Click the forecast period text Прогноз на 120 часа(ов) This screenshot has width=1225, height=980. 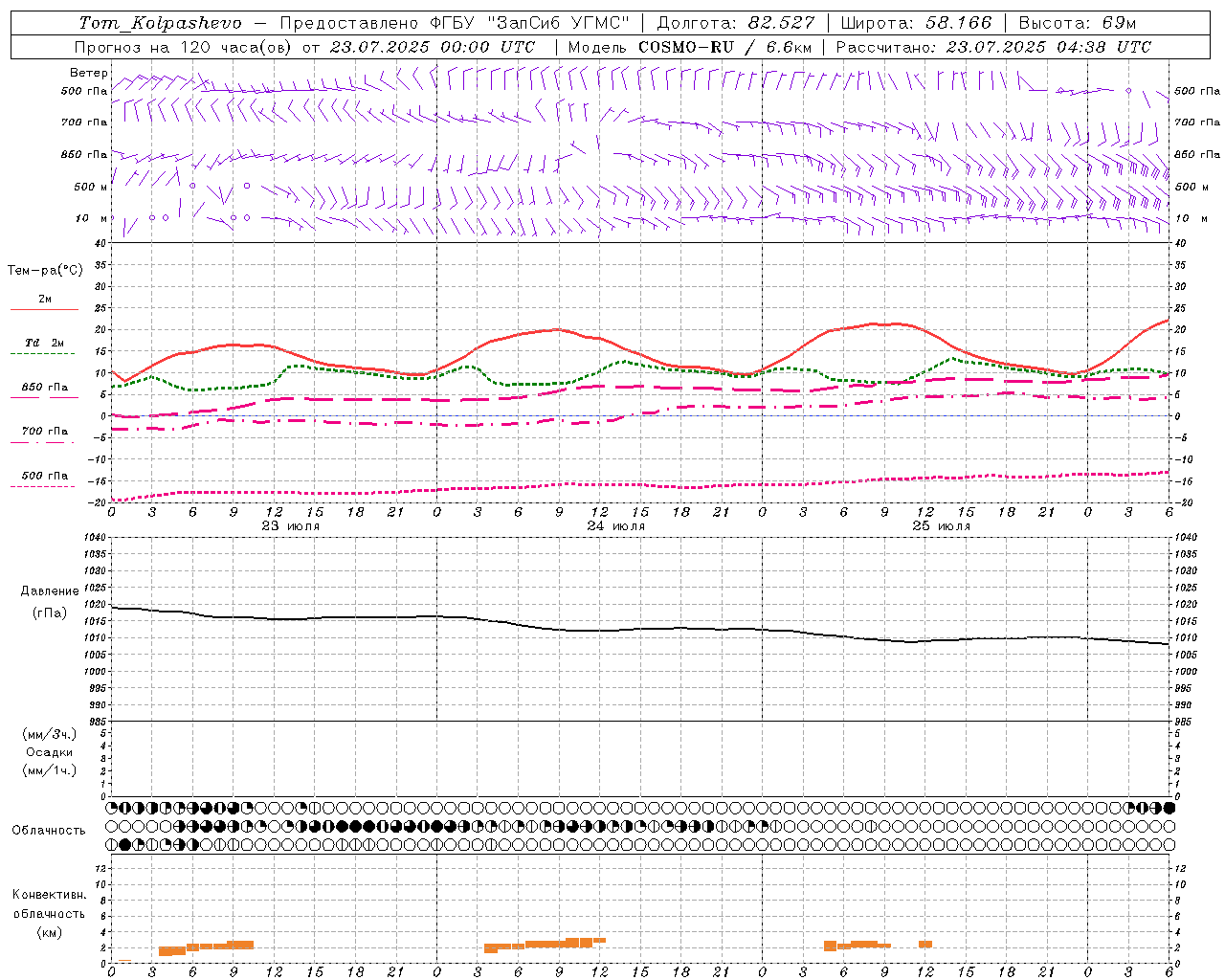coord(184,47)
